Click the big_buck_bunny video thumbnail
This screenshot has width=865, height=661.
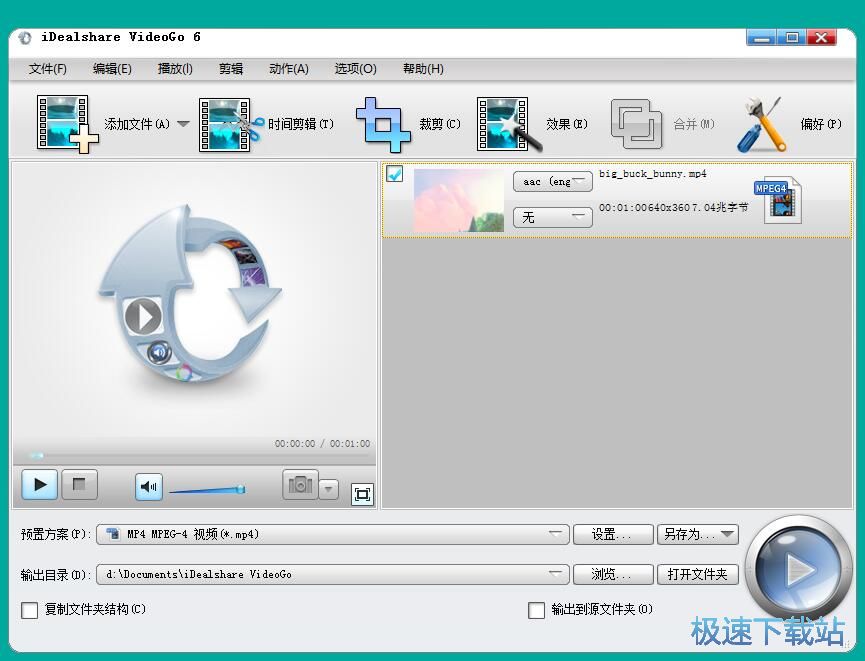point(458,200)
